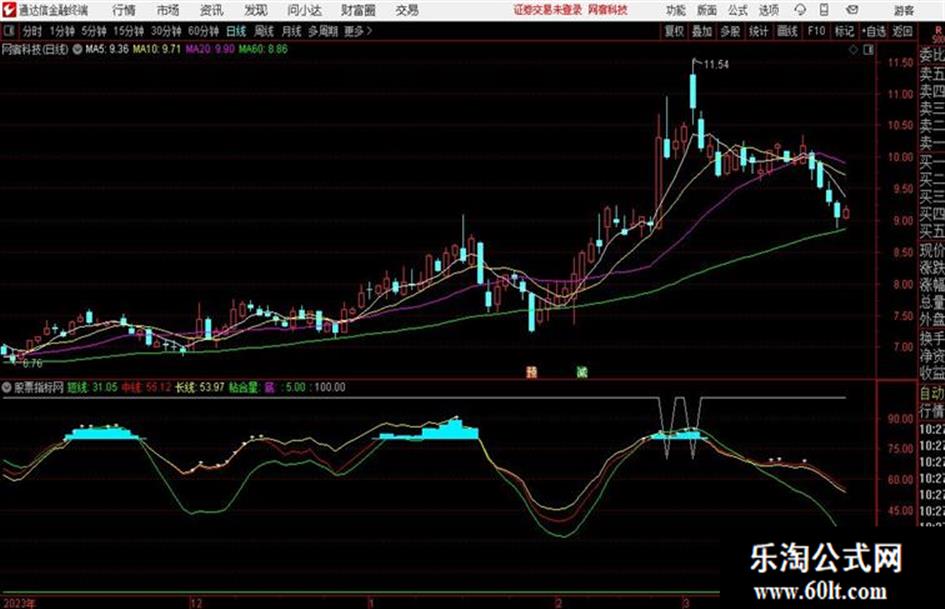The height and width of the screenshot is (609, 945).
Task: Switch to 周线 weekly period
Action: (x=264, y=31)
